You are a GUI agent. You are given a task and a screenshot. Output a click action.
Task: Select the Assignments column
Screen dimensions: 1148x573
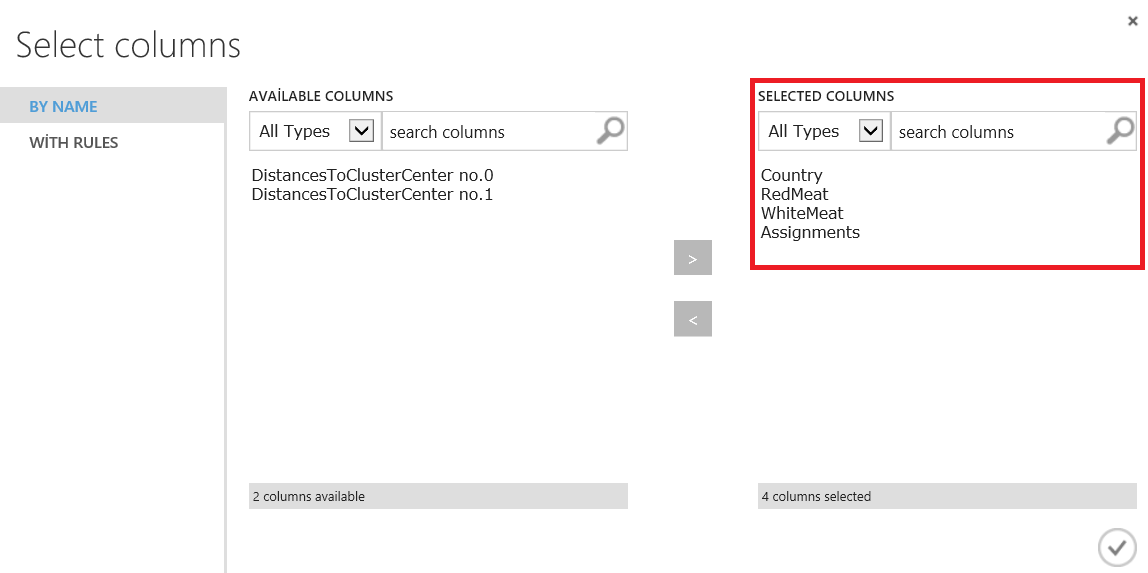810,232
